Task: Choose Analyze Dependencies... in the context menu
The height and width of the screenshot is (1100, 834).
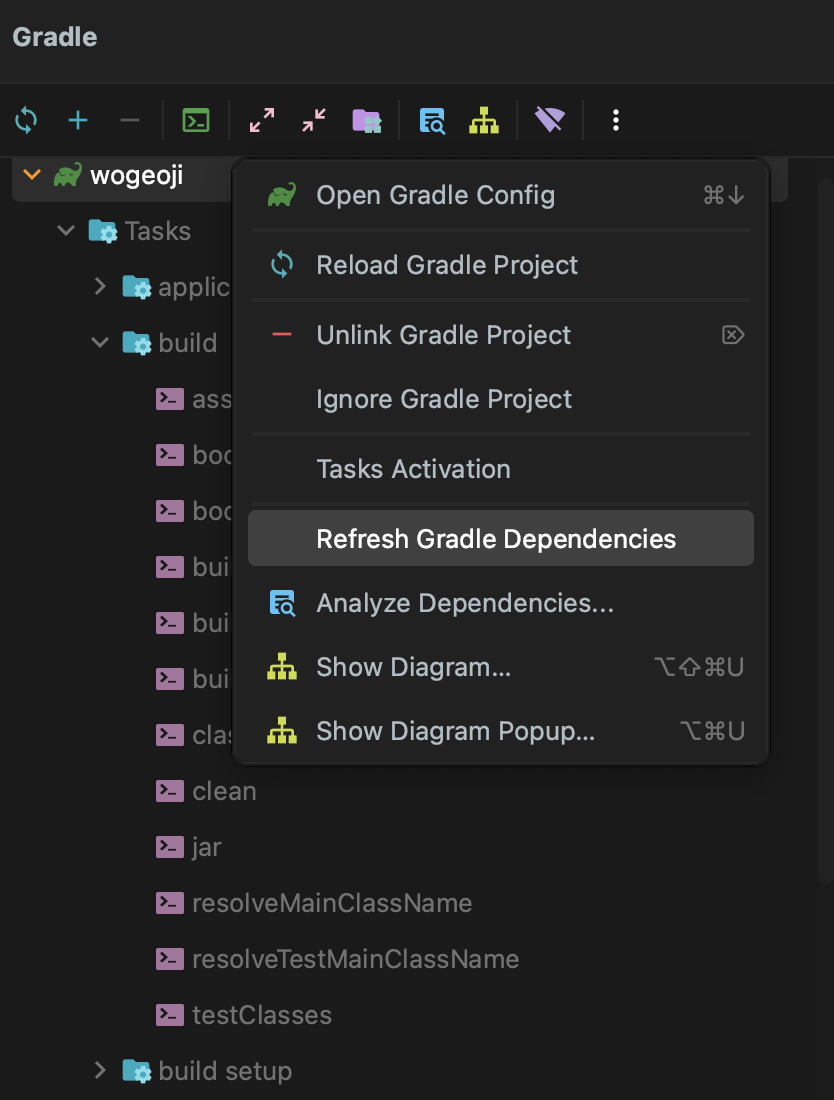Action: coord(501,603)
